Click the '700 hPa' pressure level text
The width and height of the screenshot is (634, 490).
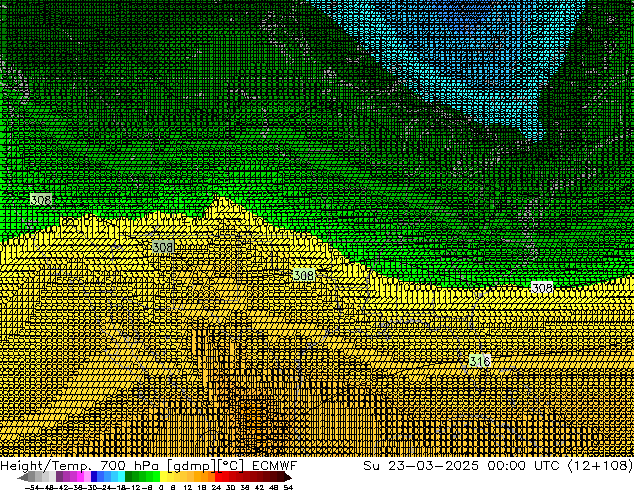tap(129, 466)
